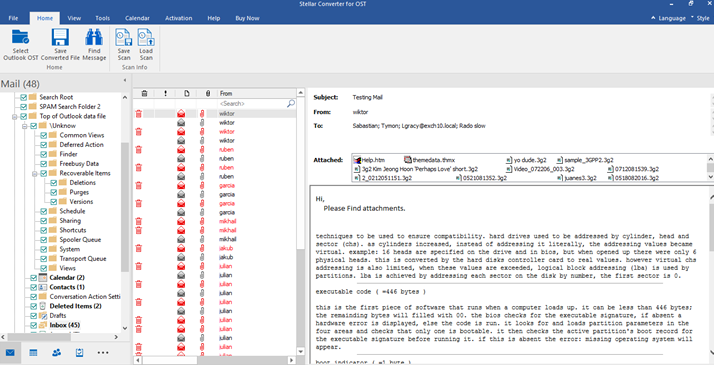714x365 pixels.
Task: Sort by the From column header
Action: 256,93
